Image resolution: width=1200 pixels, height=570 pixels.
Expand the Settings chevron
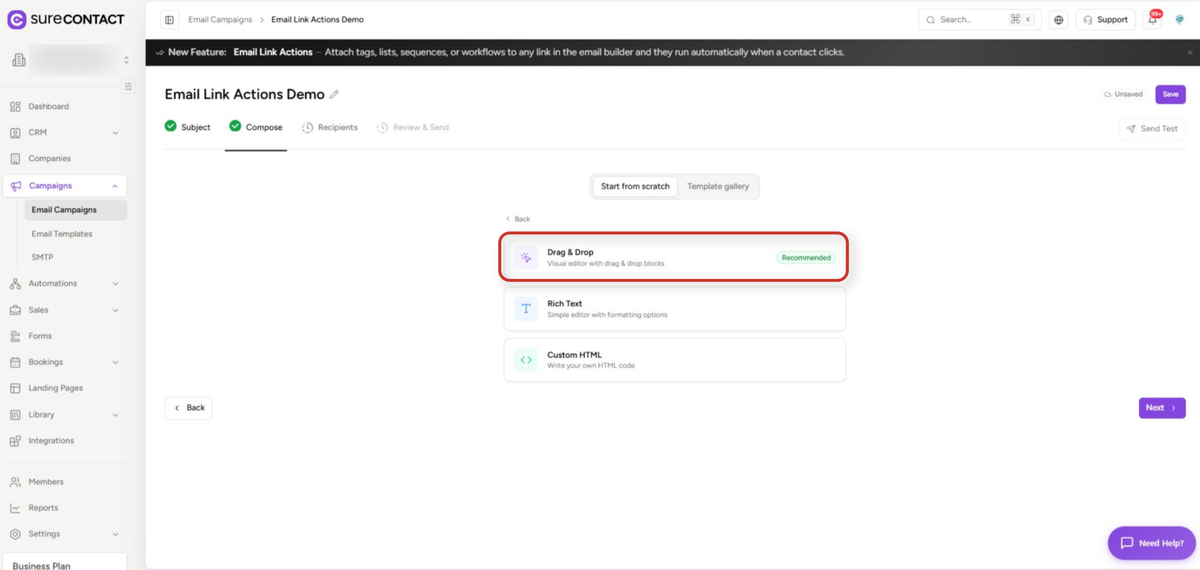pos(115,534)
